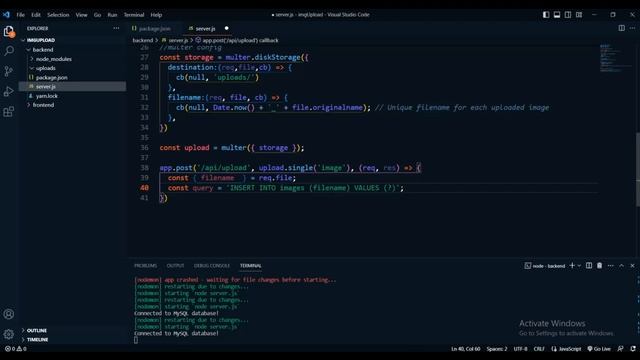The height and width of the screenshot is (360, 640).
Task: Click backend breadcrumb segment
Action: click(142, 40)
